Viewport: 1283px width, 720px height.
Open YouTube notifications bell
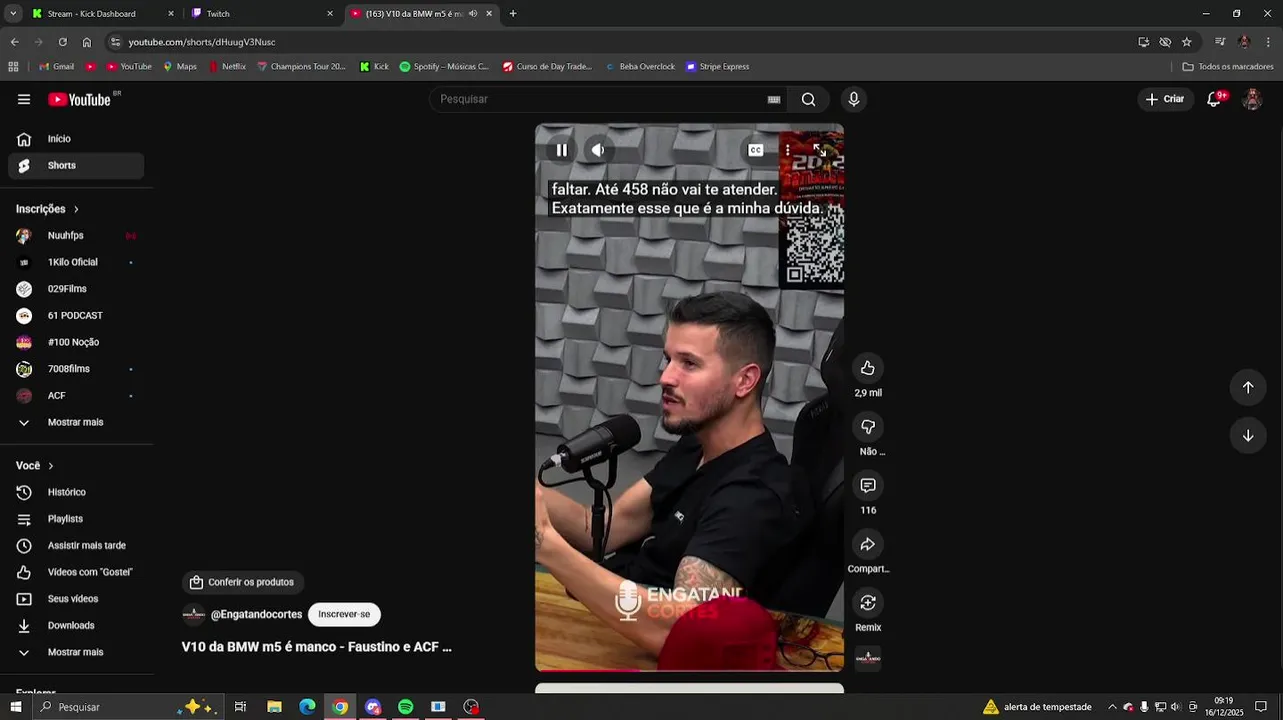coord(1214,99)
